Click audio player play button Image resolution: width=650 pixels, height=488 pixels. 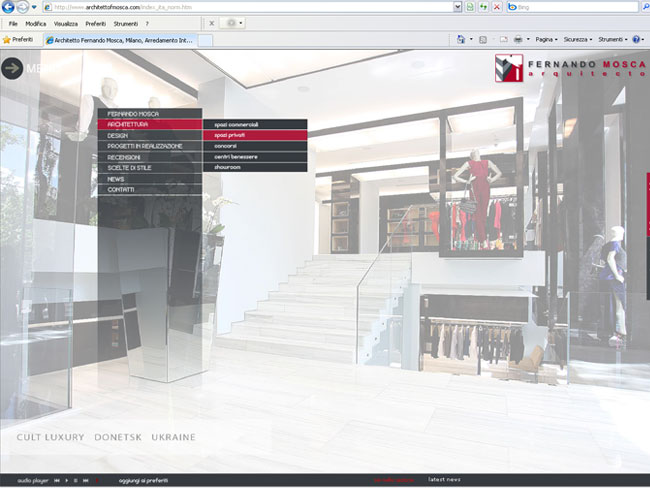click(66, 481)
